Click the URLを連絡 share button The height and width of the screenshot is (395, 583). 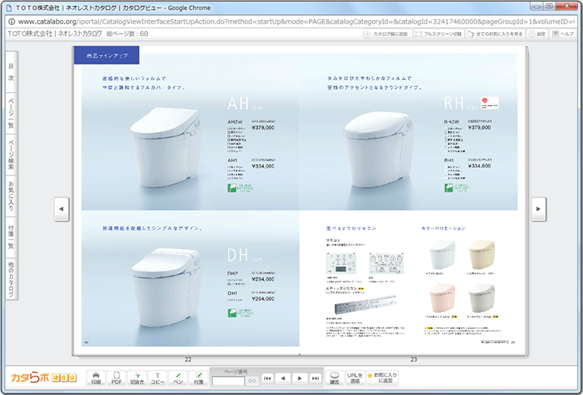click(x=355, y=378)
